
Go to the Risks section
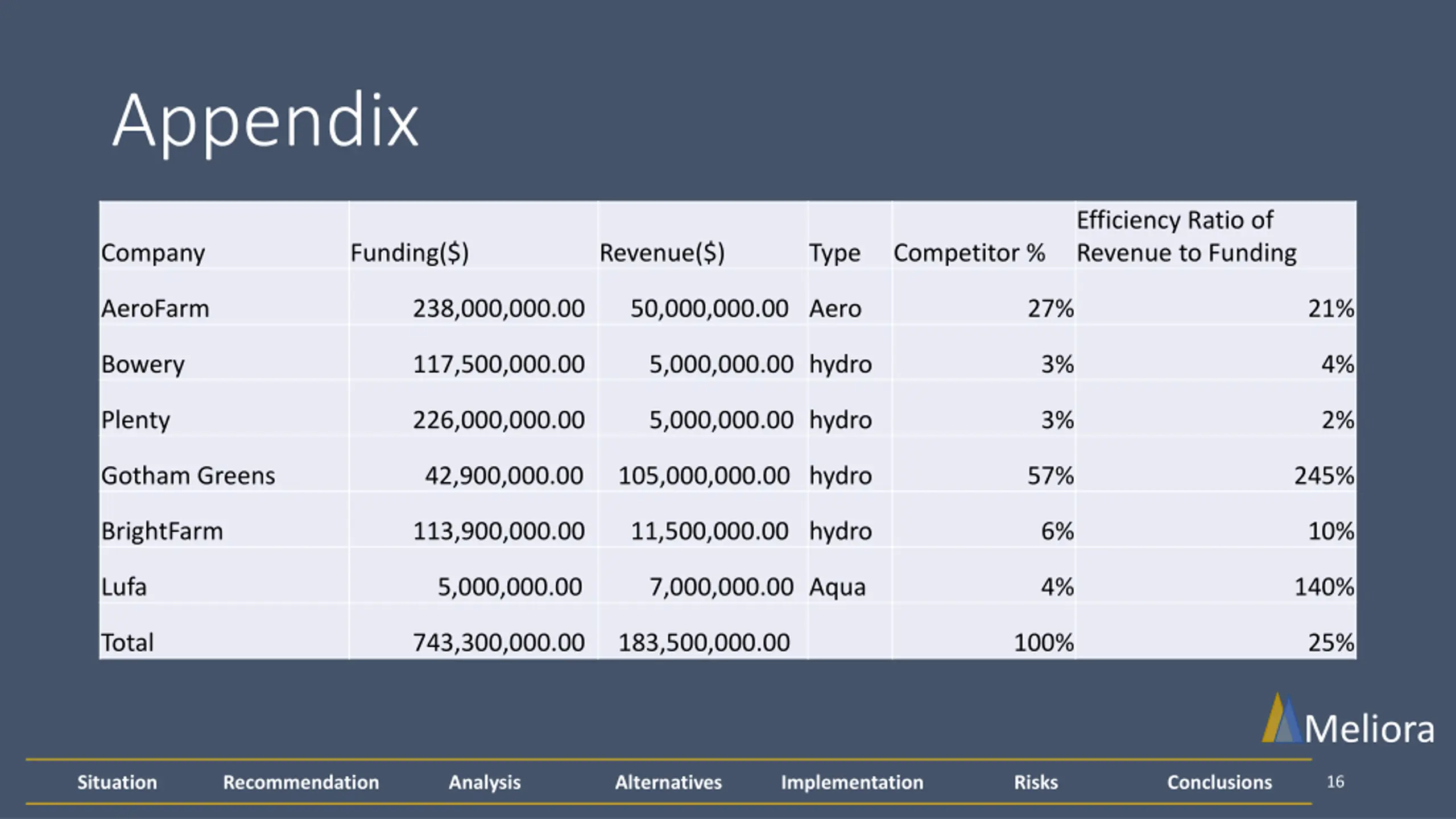click(1036, 782)
